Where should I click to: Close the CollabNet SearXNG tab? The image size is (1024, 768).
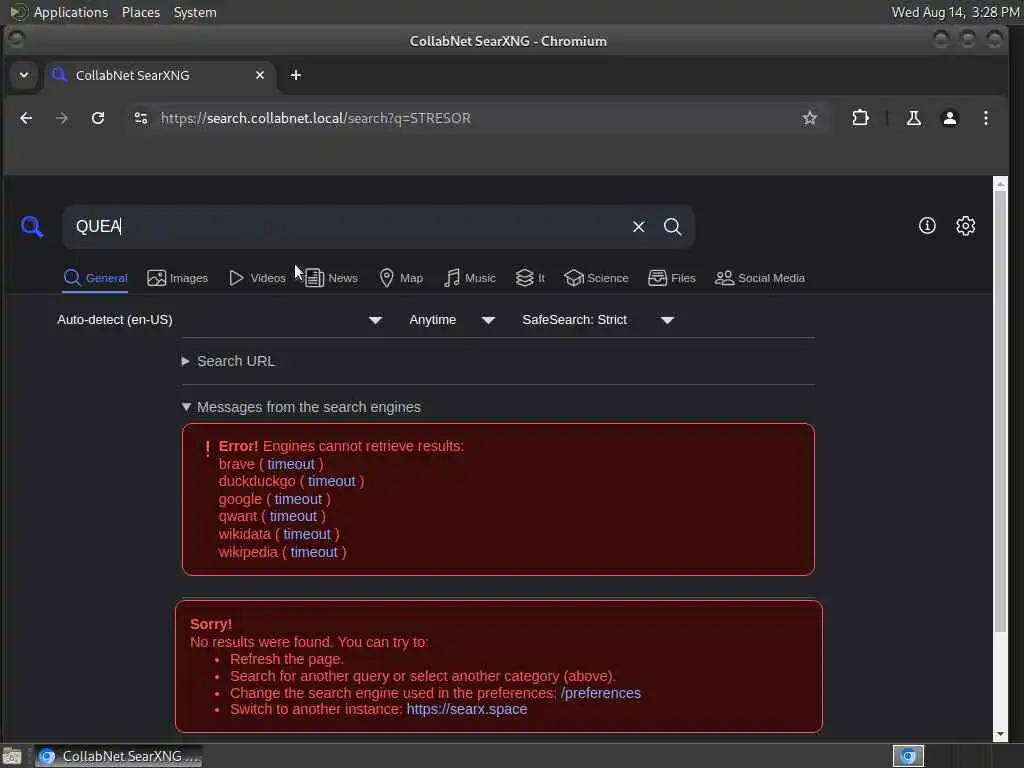(x=260, y=75)
